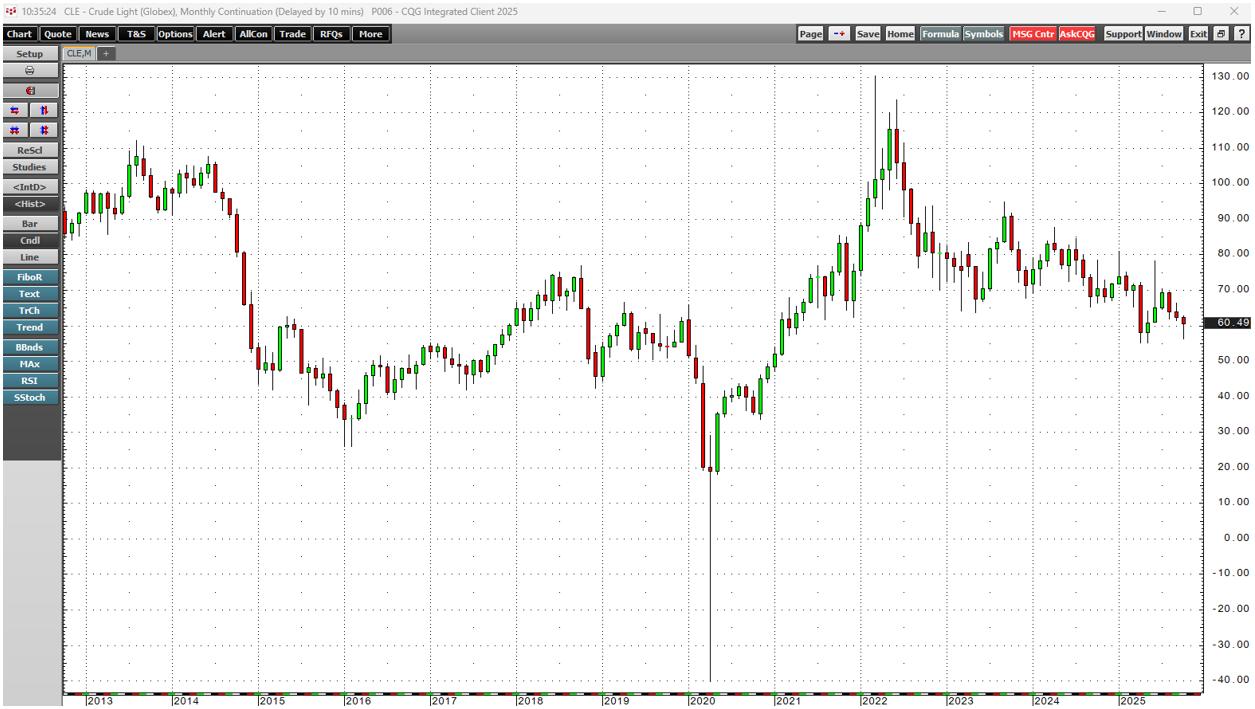Open the More menu
The width and height of the screenshot is (1255, 709).
tap(370, 34)
